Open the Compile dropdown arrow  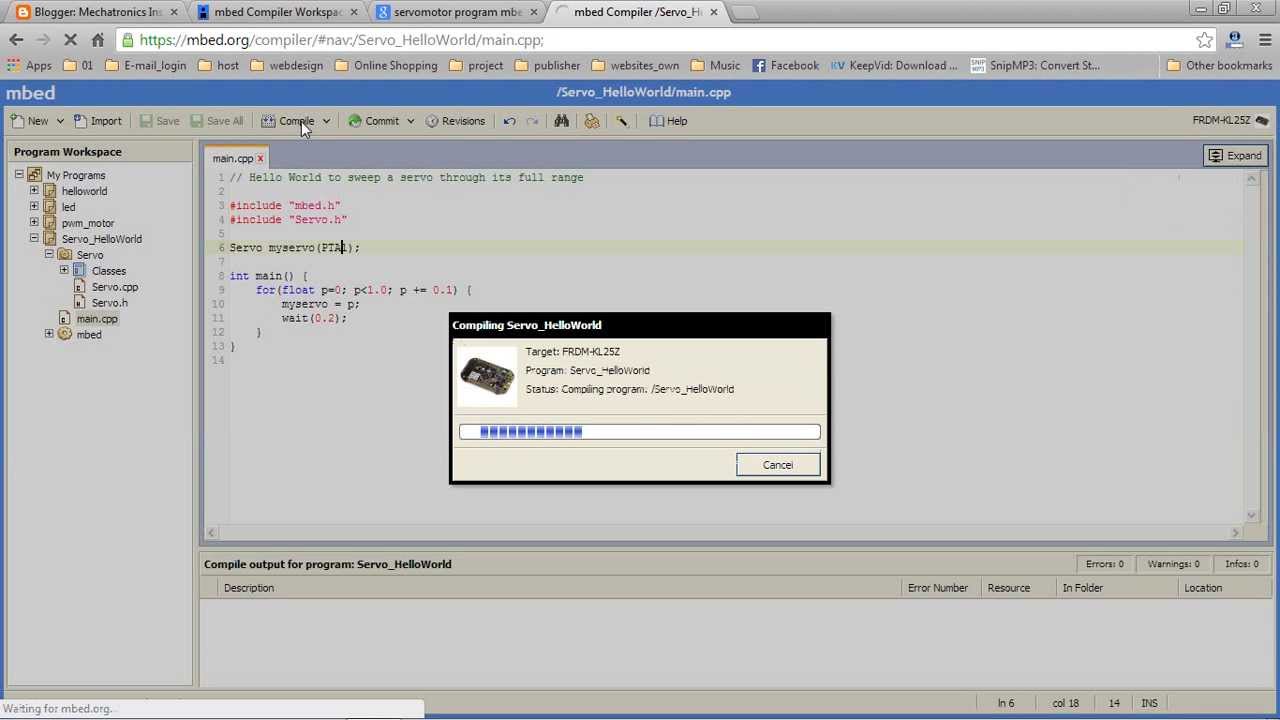pos(326,121)
